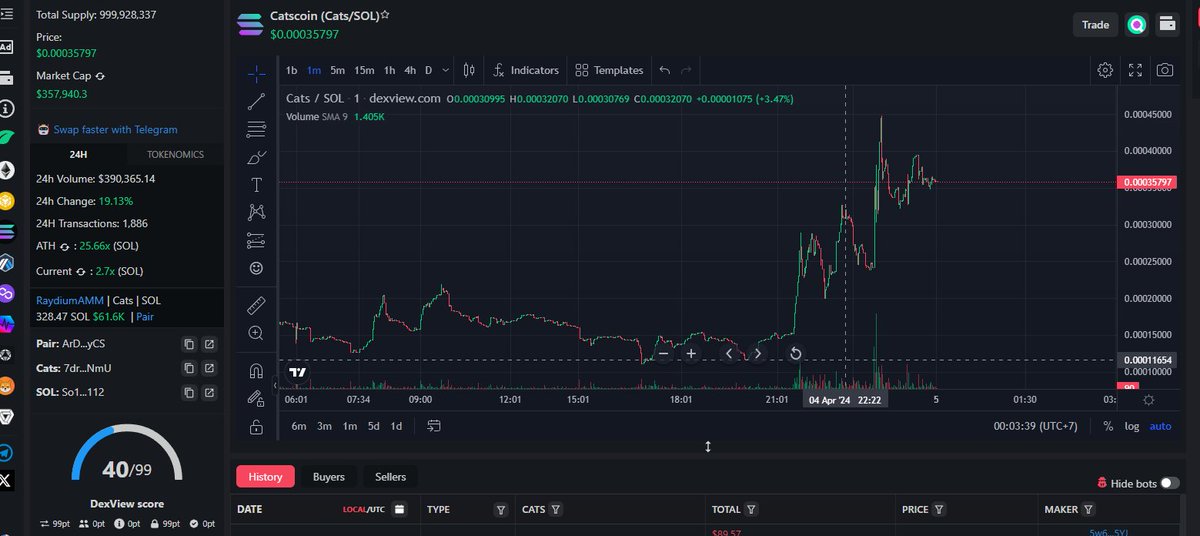Select the Text annotation tool
Screen dimensions: 1200x536
click(256, 185)
